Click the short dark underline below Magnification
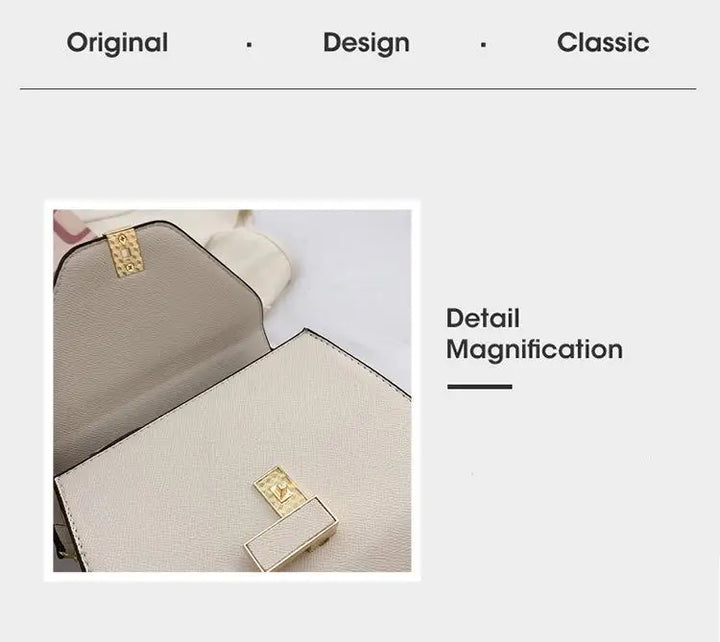The width and height of the screenshot is (720, 642). click(x=479, y=387)
